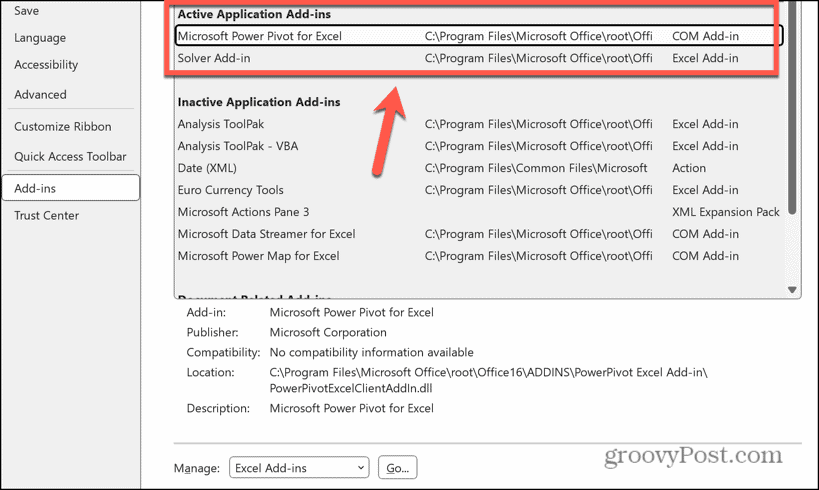Open the Customize Ribbon category
Screen dimensions: 819x490
[x=63, y=126]
